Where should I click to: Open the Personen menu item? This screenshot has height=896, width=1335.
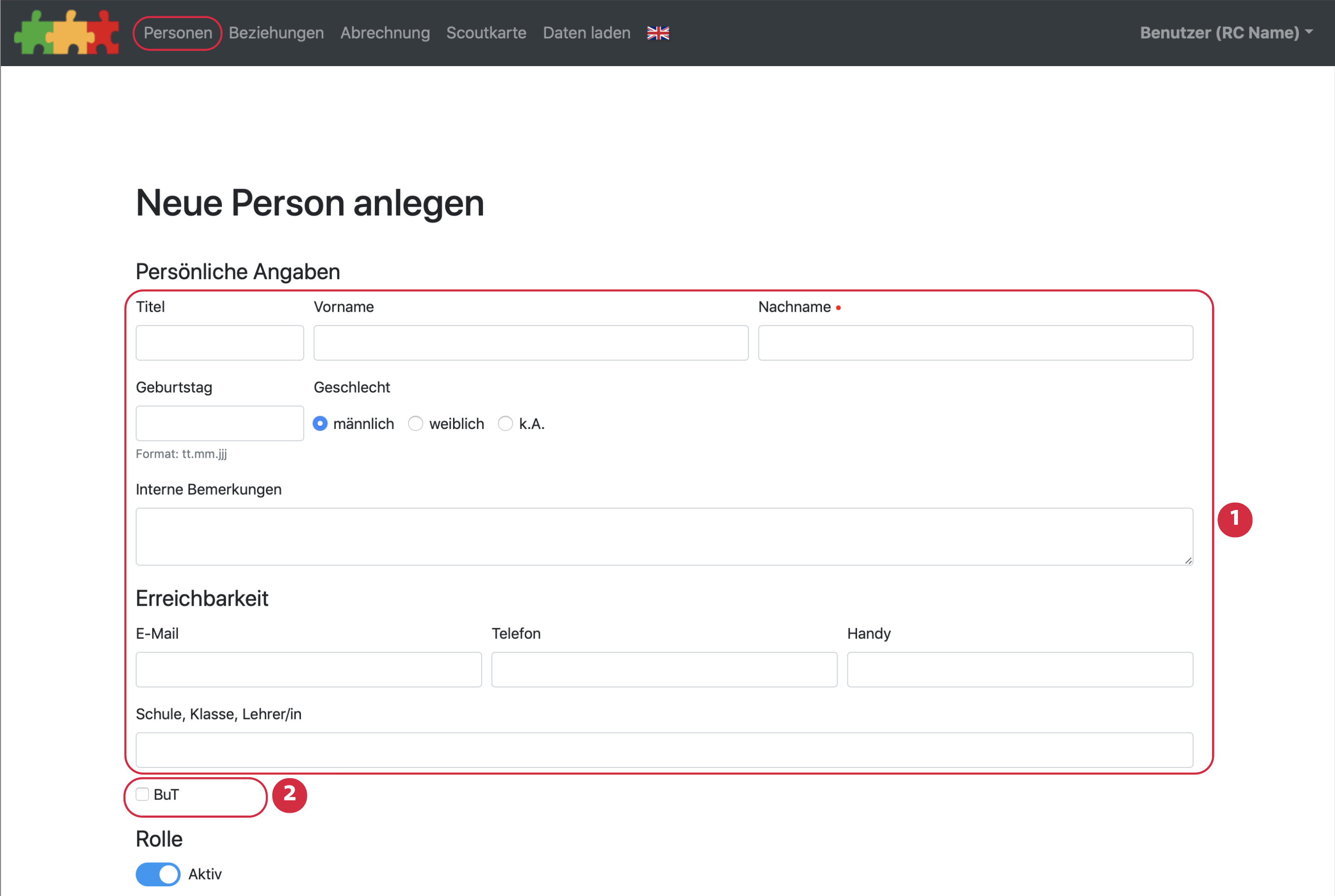178,33
